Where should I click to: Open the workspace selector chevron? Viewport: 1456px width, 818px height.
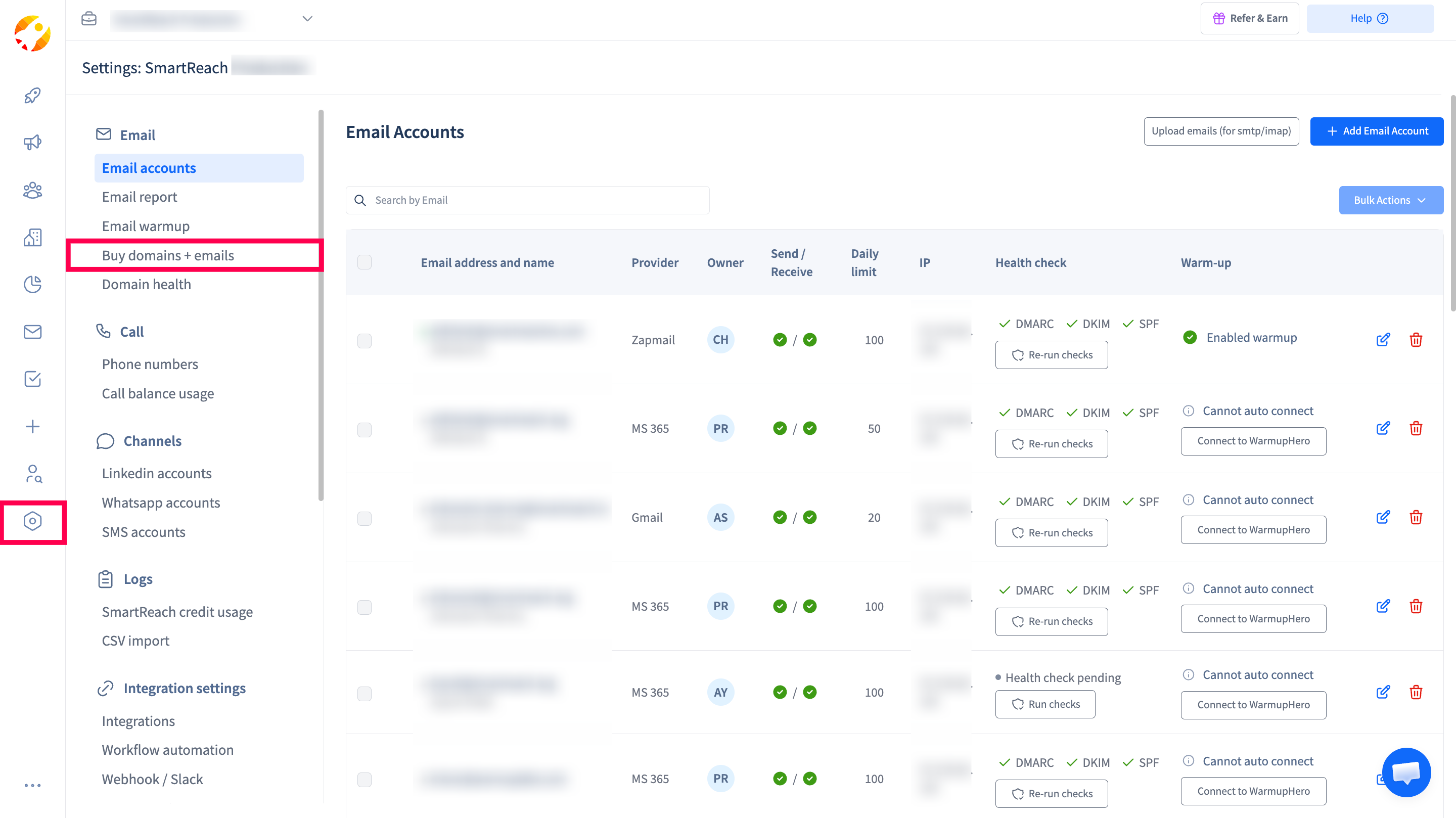click(307, 19)
